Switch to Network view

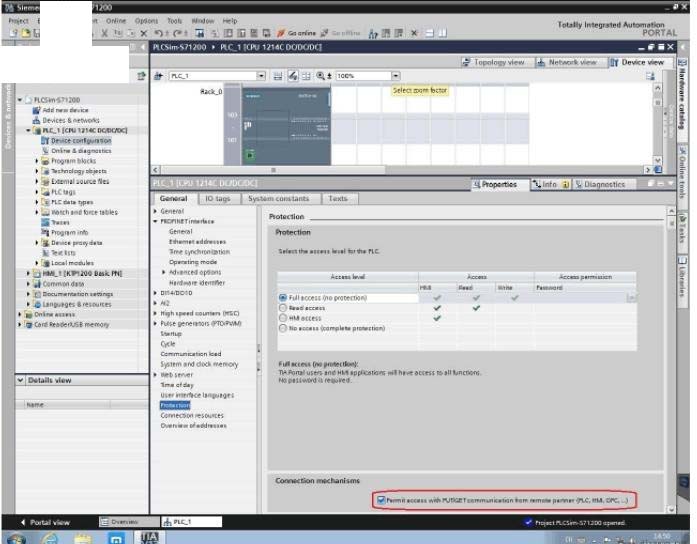(x=566, y=62)
